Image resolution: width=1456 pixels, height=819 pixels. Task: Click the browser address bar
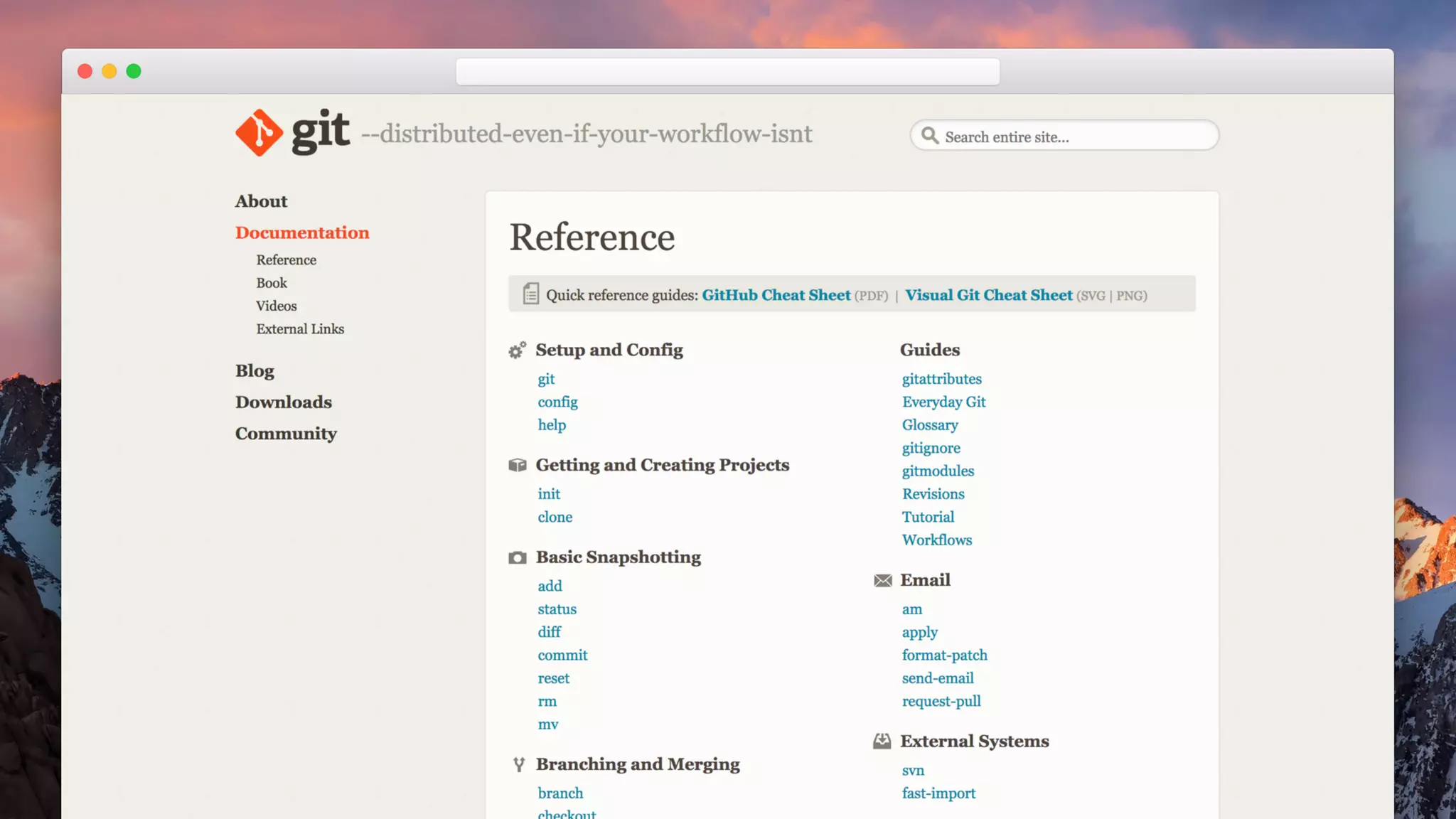pyautogui.click(x=727, y=72)
